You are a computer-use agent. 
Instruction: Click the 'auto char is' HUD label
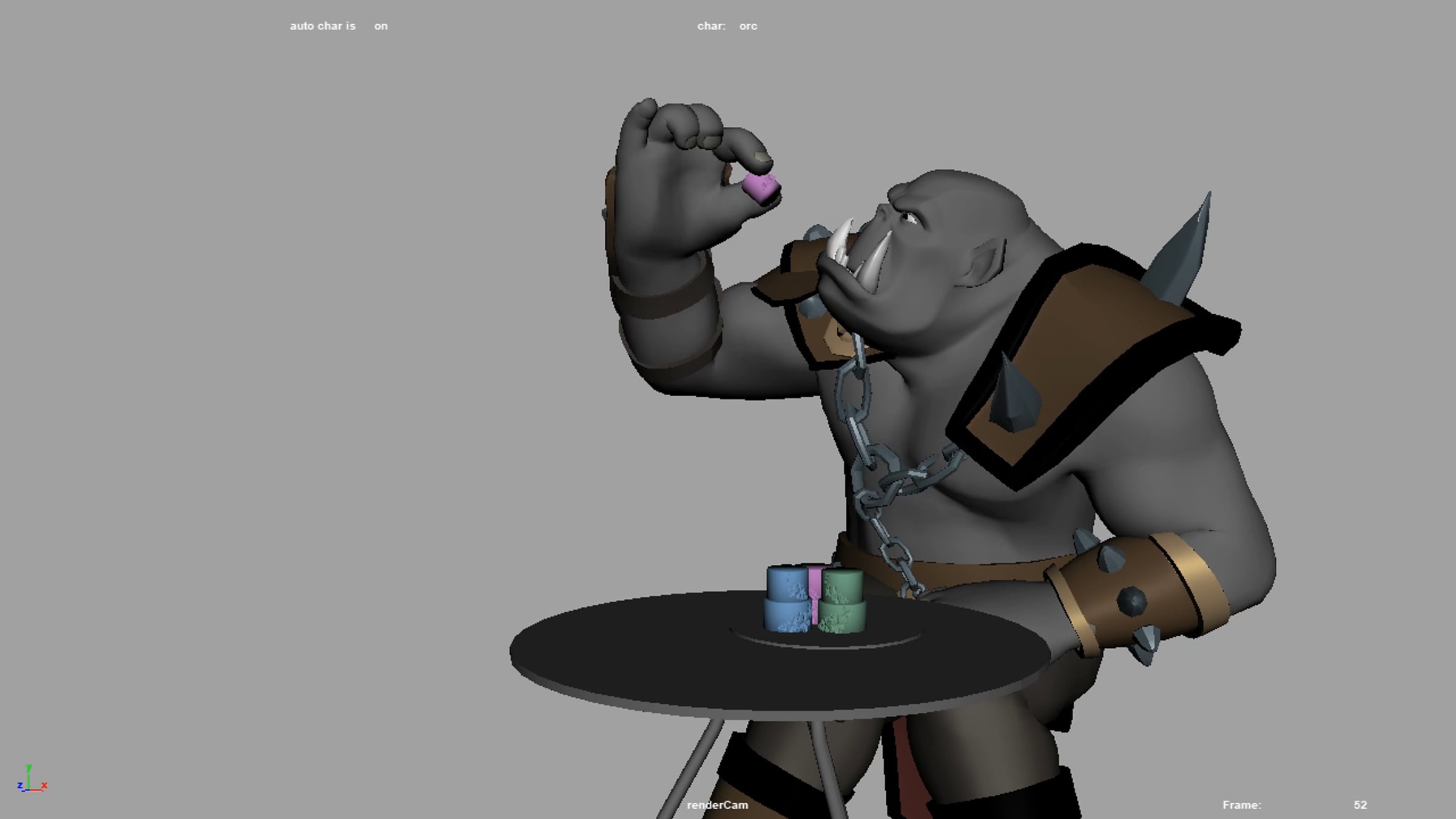tap(322, 26)
